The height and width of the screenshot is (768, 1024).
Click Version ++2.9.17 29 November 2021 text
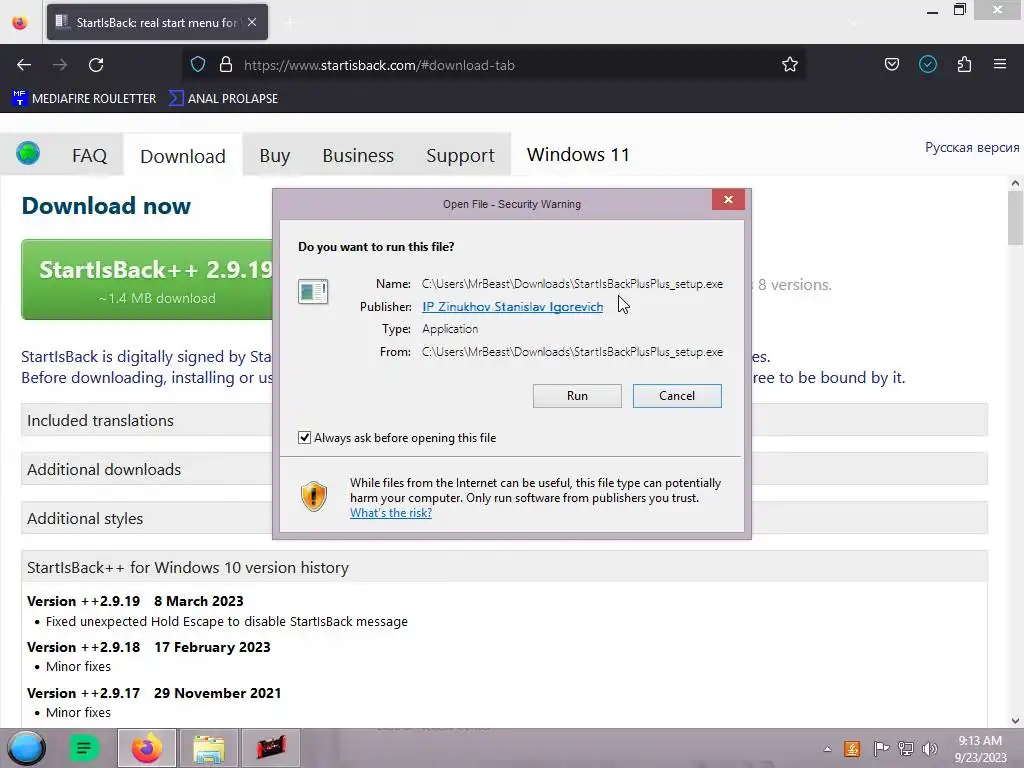click(x=154, y=693)
